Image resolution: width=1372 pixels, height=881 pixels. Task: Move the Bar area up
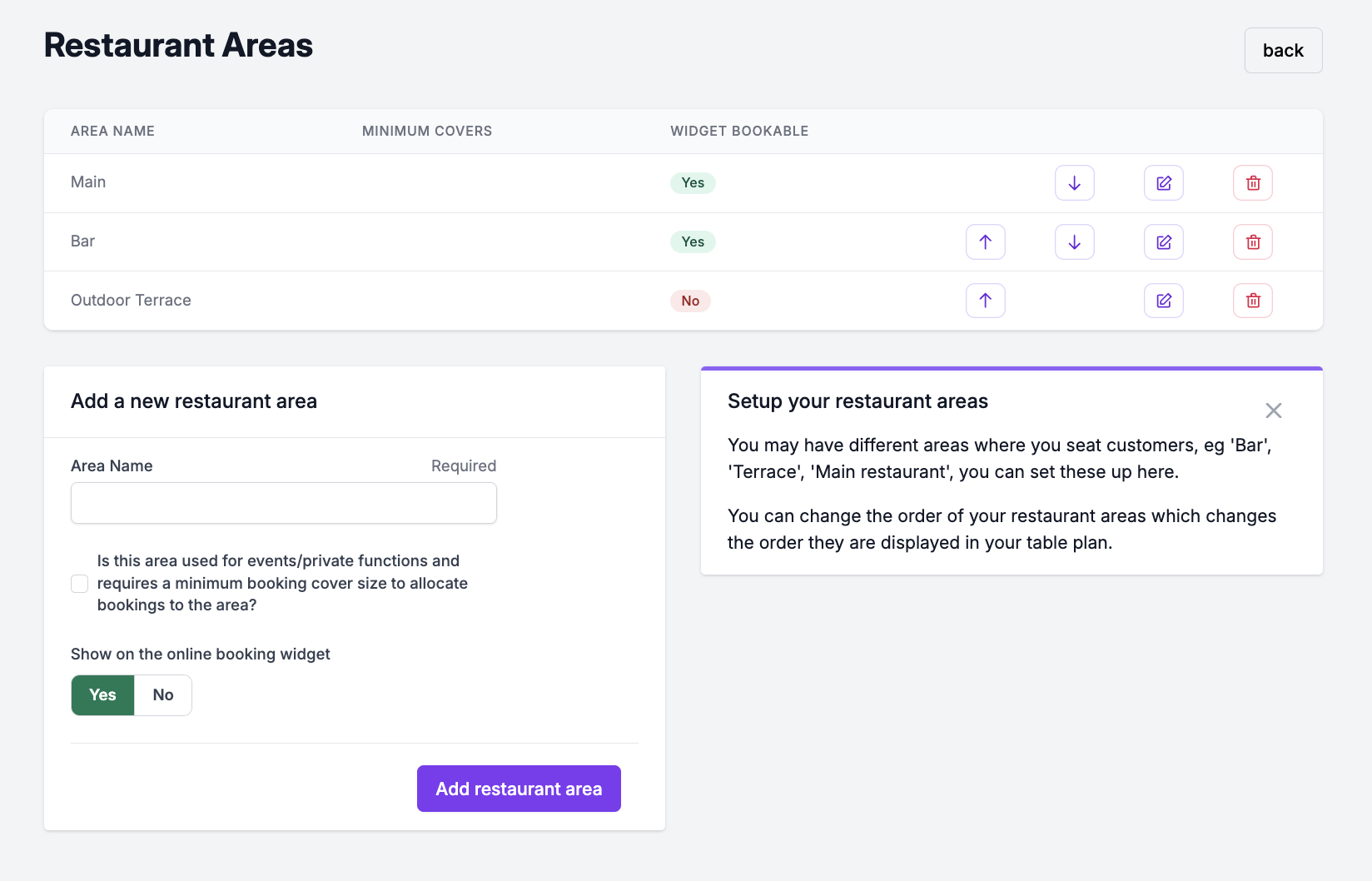pyautogui.click(x=985, y=242)
